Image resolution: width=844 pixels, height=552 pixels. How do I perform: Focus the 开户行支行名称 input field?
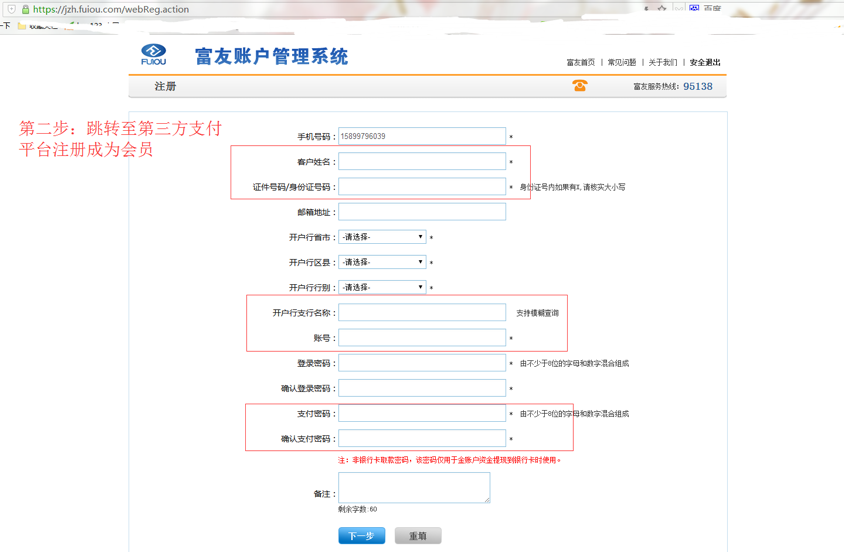(422, 313)
